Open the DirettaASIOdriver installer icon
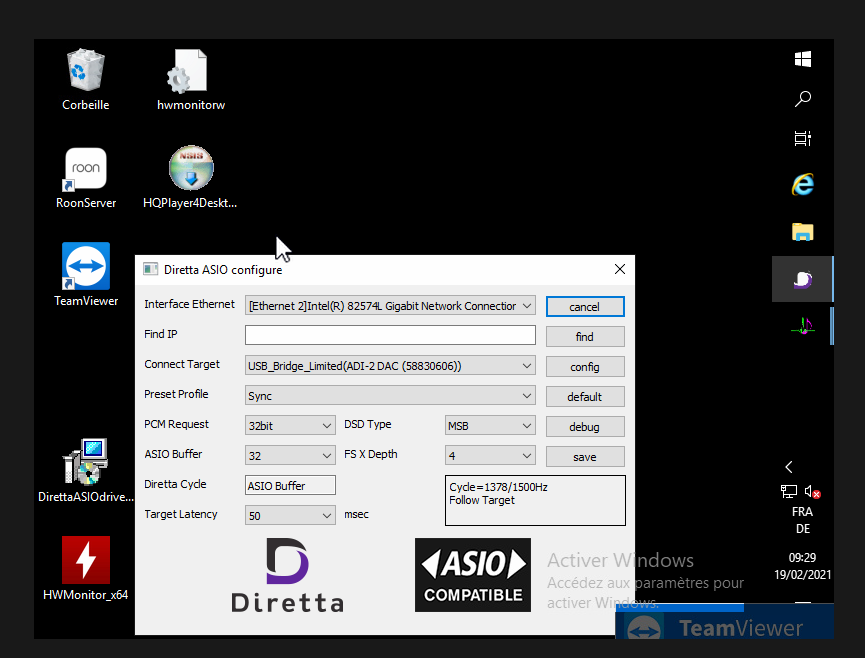 click(86, 463)
